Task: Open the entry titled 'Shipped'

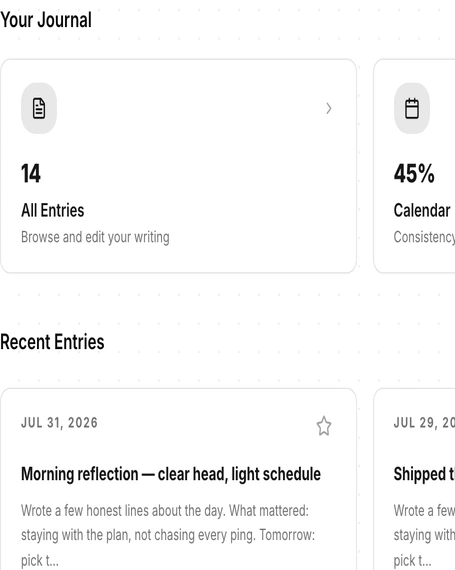Action: point(424,474)
